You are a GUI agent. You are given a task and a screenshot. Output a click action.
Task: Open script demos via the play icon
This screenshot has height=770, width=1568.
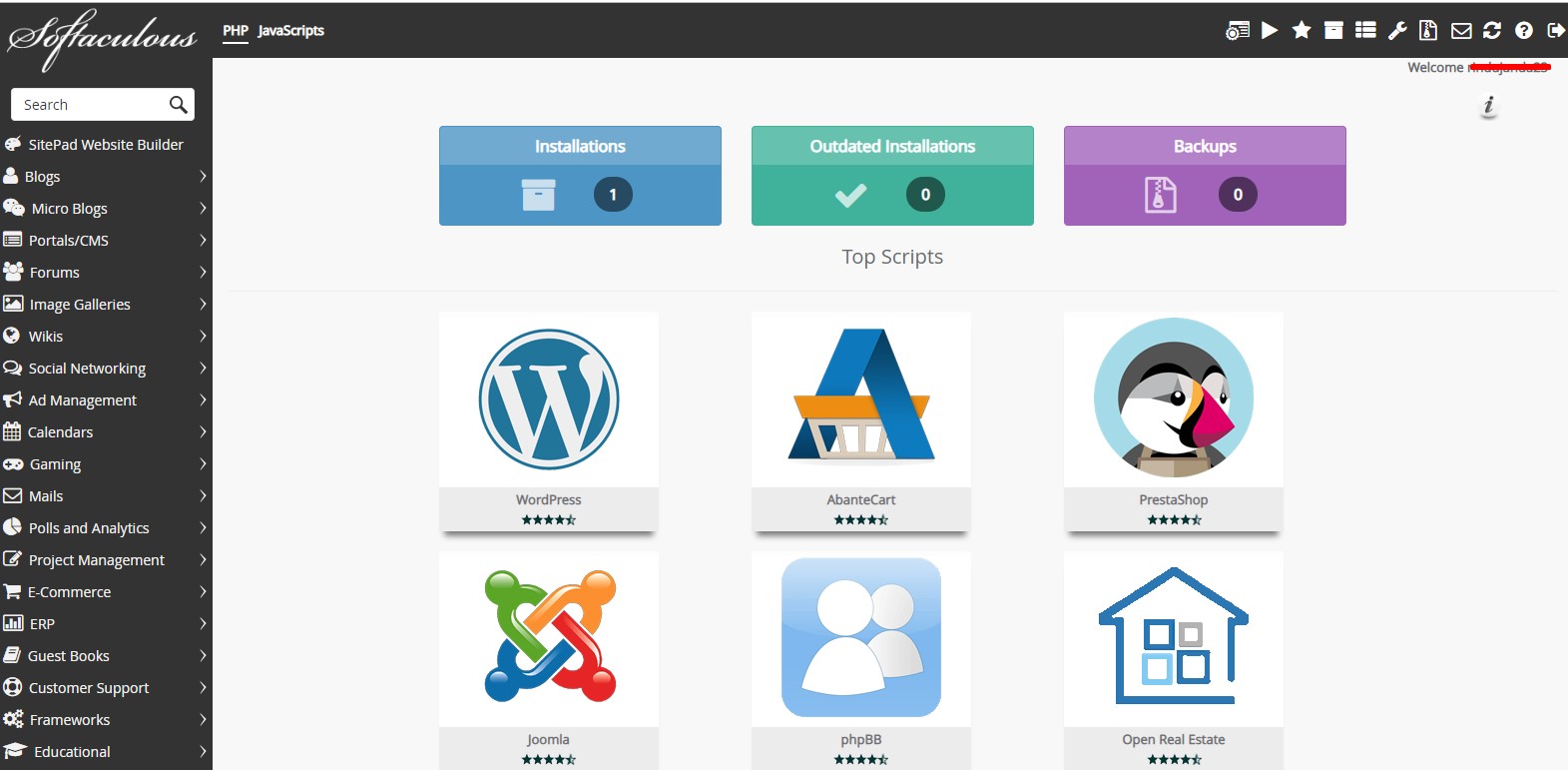pos(1270,31)
